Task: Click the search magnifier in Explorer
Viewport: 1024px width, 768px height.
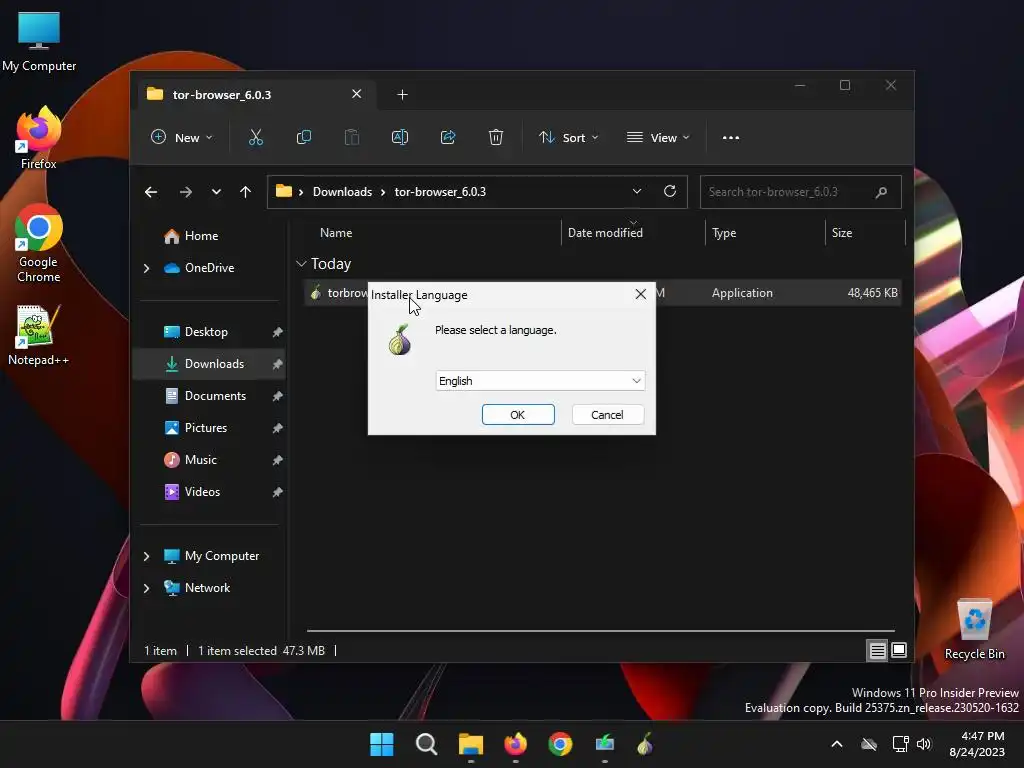Action: pyautogui.click(x=881, y=192)
